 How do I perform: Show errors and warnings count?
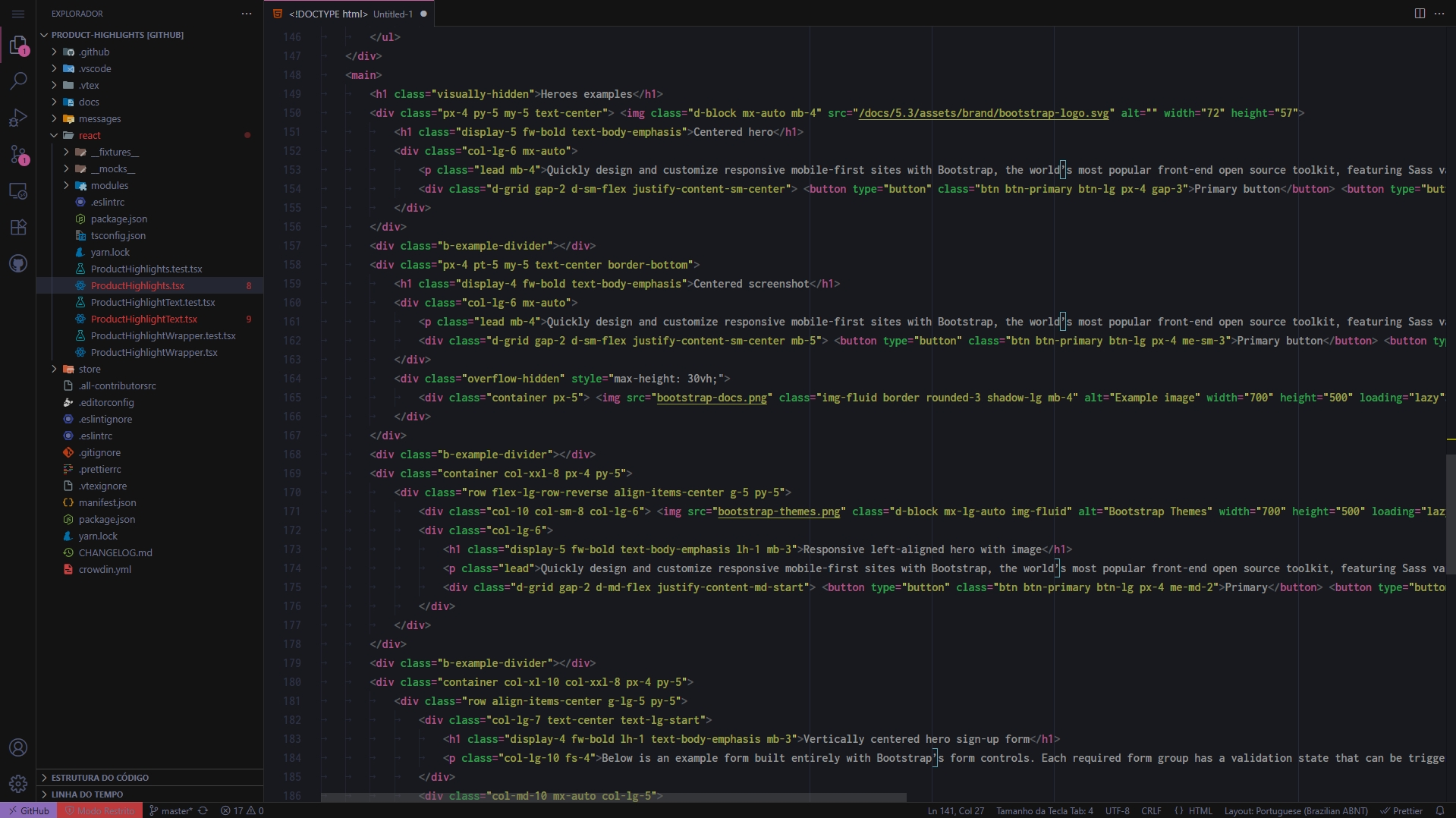[x=242, y=810]
